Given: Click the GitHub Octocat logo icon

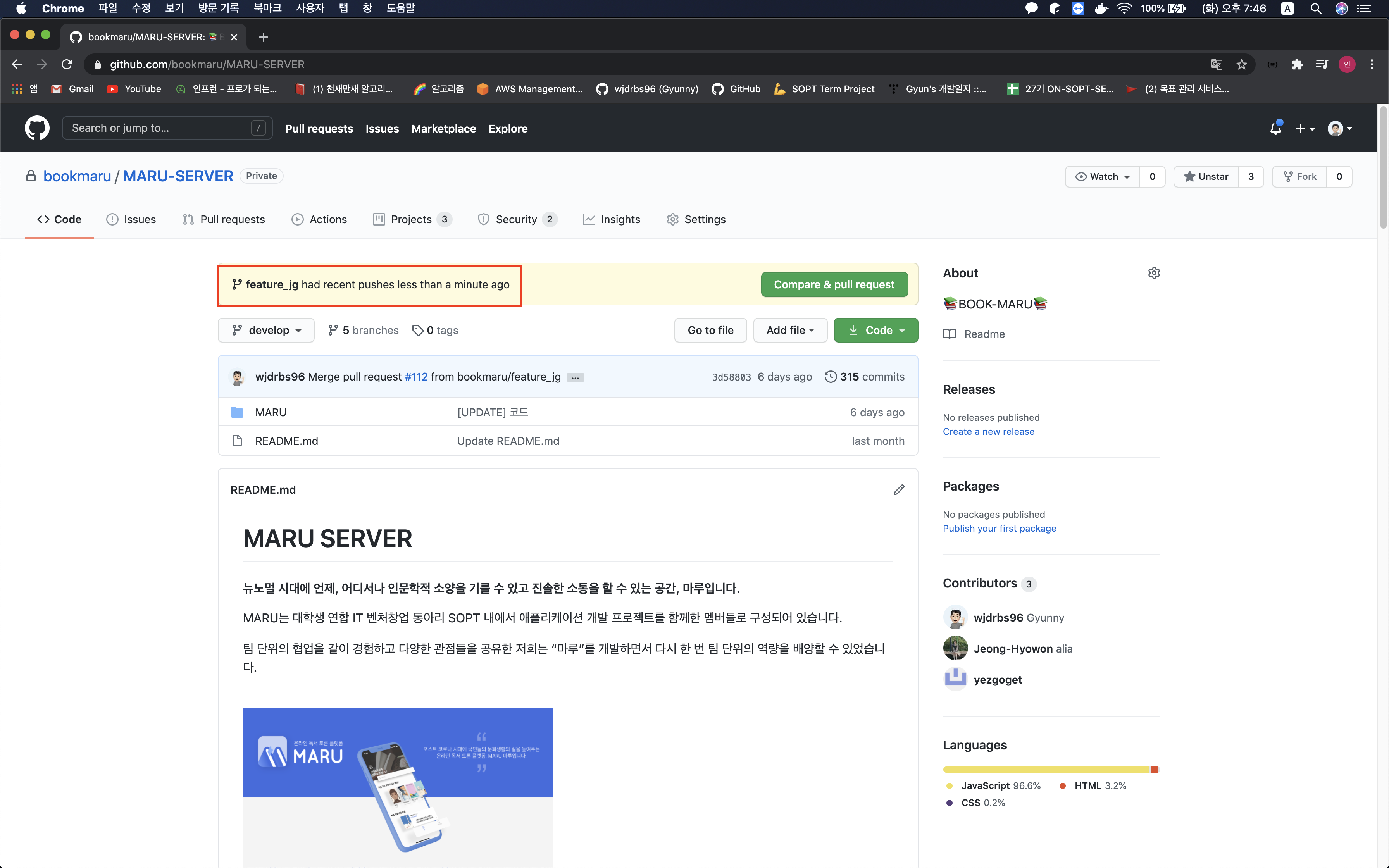Looking at the screenshot, I should click(x=37, y=128).
